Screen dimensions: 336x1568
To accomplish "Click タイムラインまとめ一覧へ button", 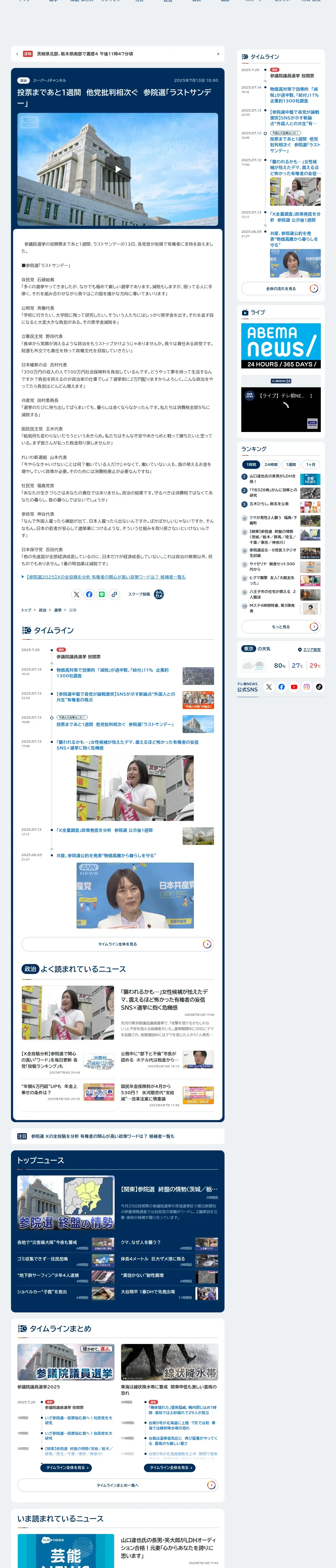I will pyautogui.click(x=118, y=1485).
